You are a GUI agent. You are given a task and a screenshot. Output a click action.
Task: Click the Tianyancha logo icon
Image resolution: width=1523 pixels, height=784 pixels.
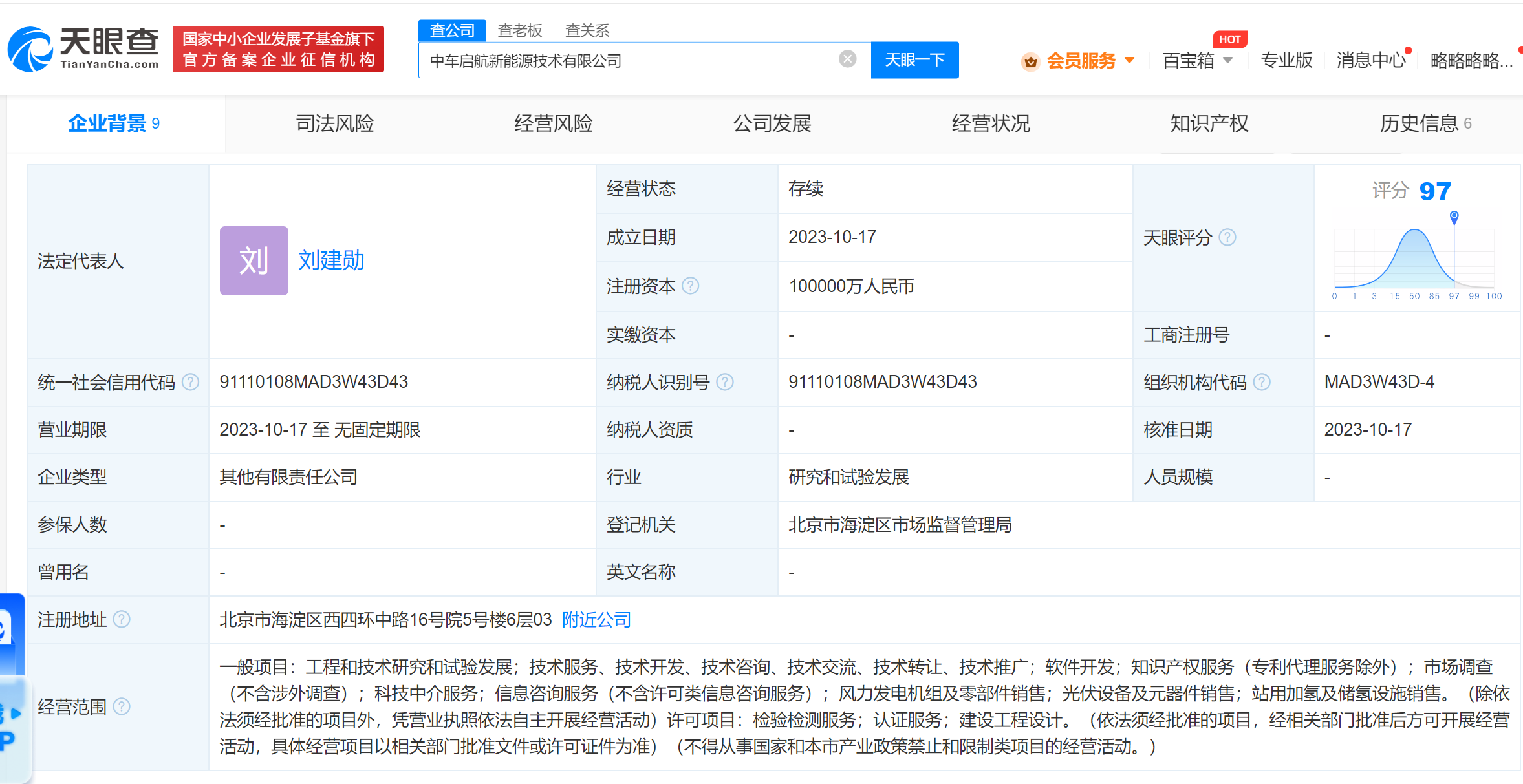coord(29,49)
